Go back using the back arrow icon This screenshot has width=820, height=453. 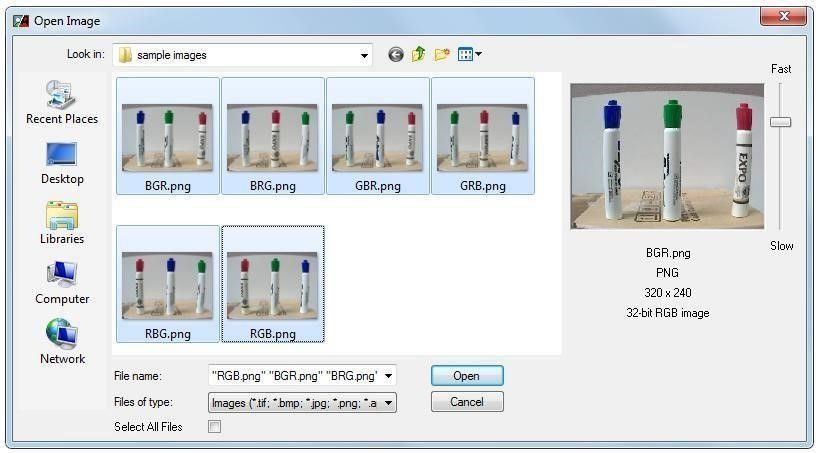396,54
